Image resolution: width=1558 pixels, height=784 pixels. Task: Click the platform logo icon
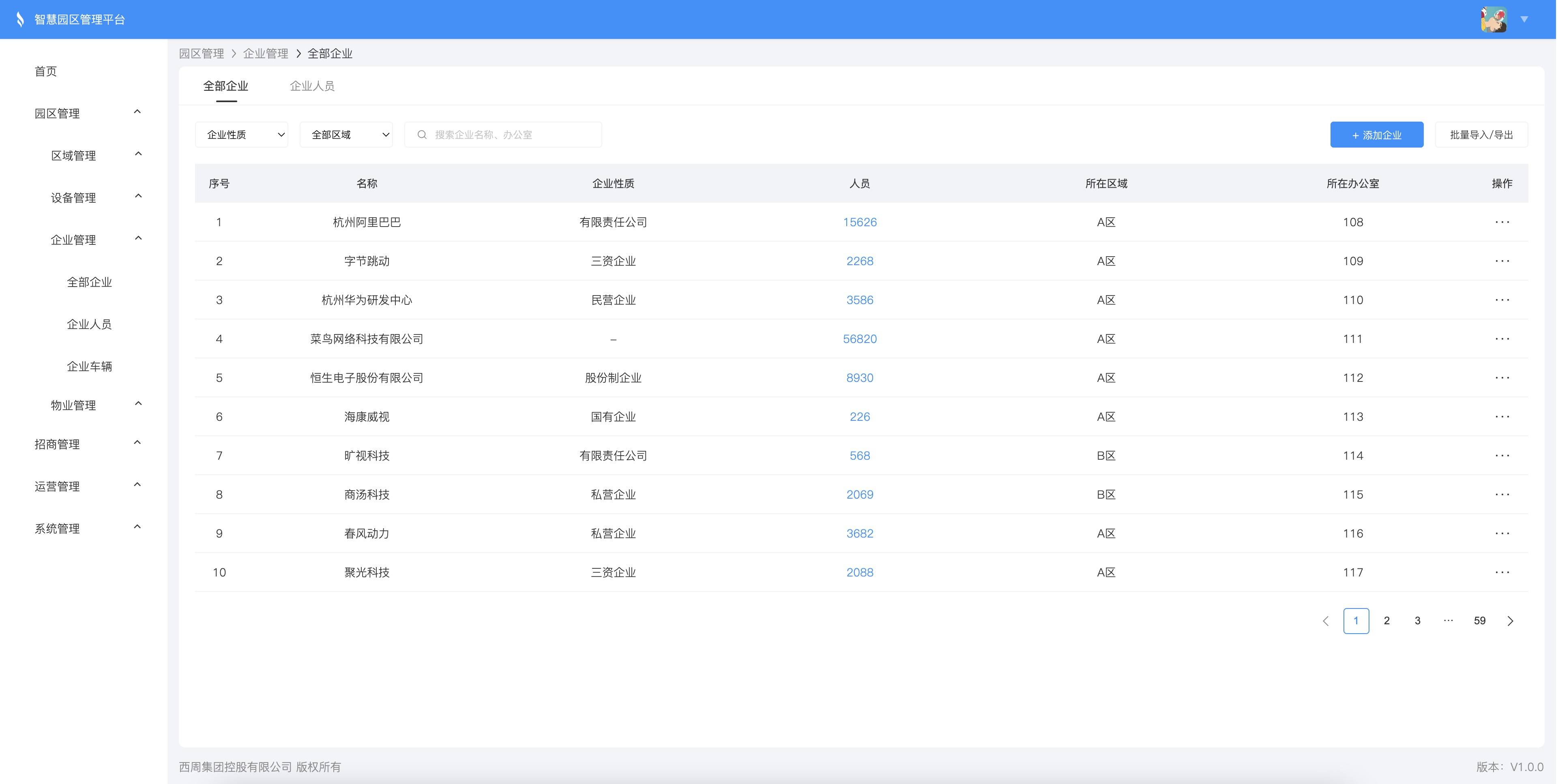coord(20,19)
